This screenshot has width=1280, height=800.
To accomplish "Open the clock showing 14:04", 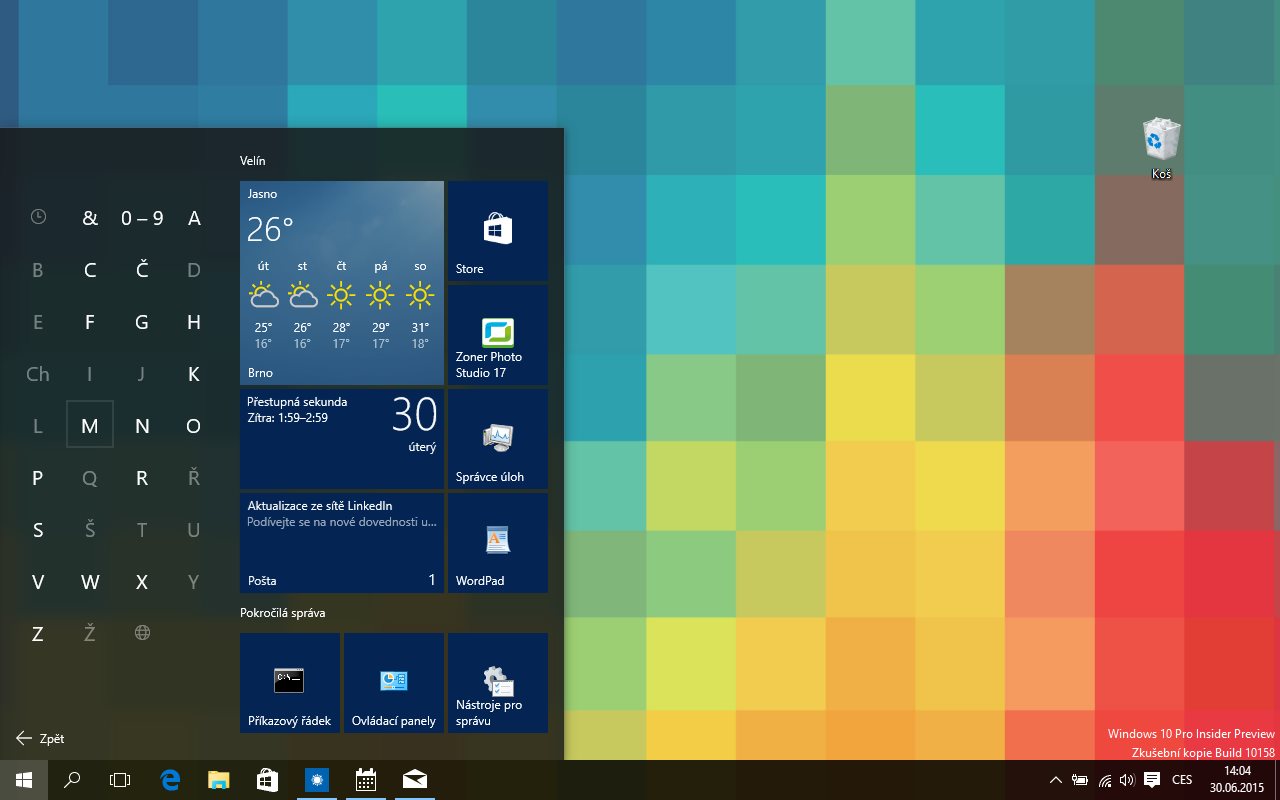I will tap(1237, 780).
